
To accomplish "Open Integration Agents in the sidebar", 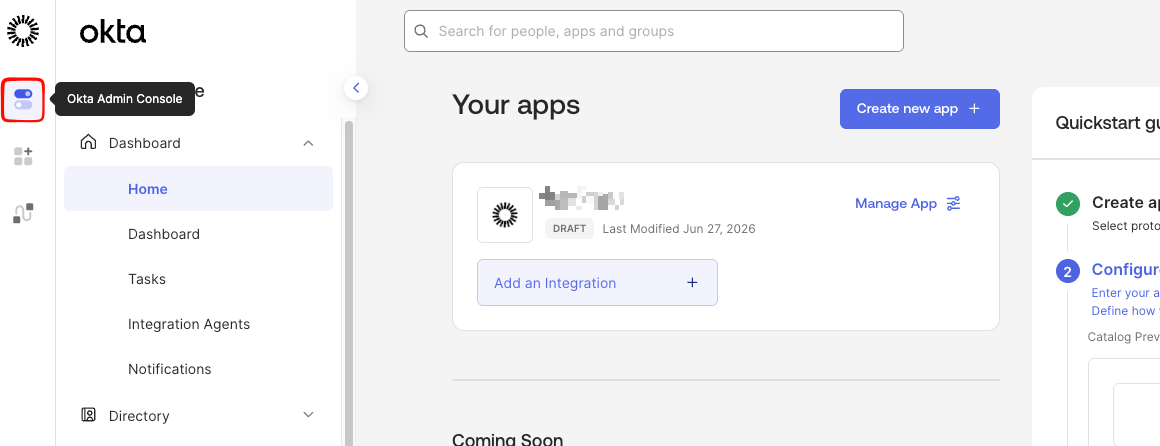I will (189, 324).
